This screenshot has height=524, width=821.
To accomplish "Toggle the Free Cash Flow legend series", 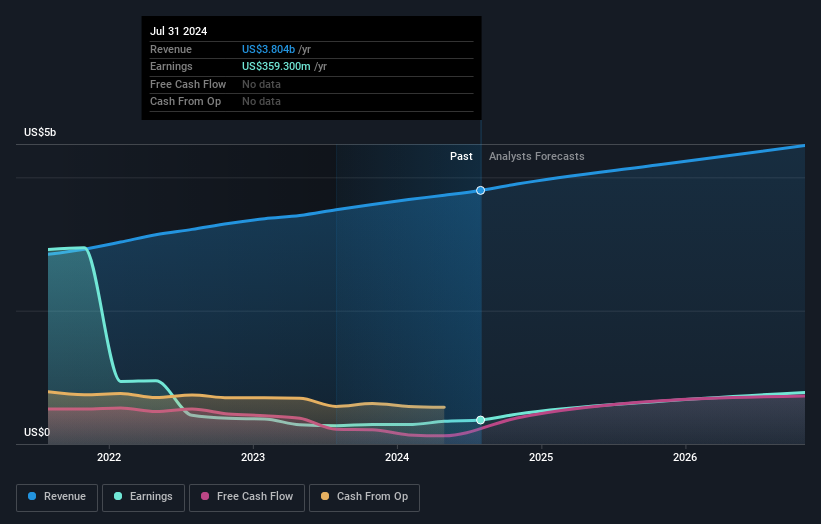I will pyautogui.click(x=247, y=497).
